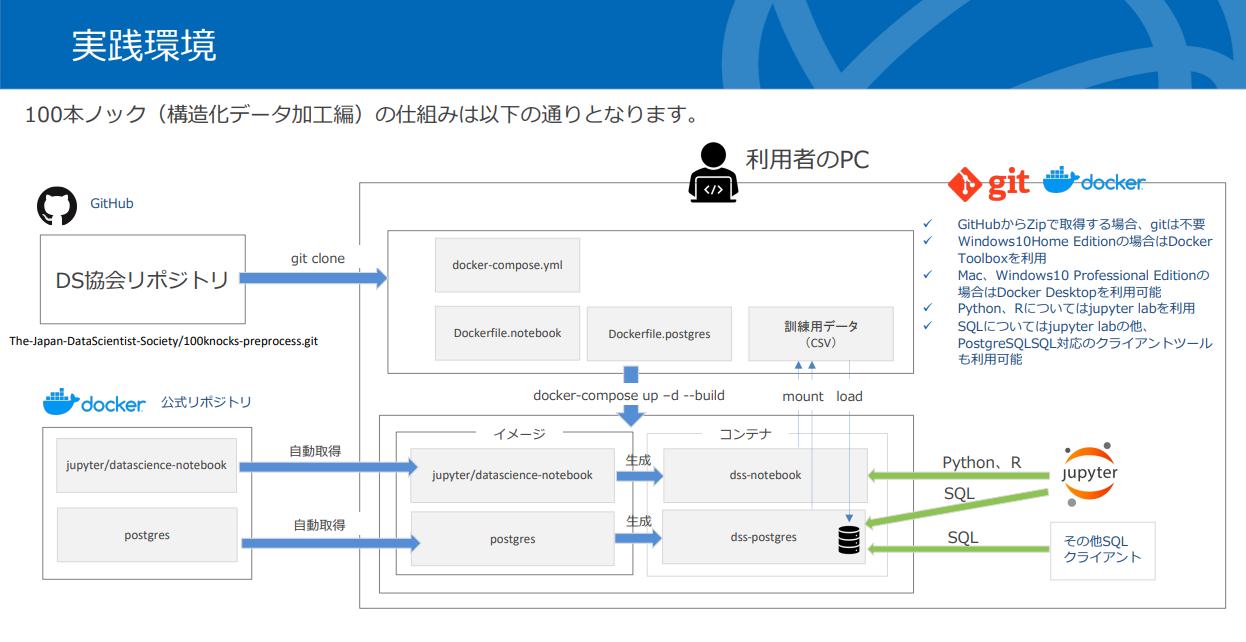Click the GitHub octocat logo
Viewport: 1246px width, 642px height.
click(57, 205)
